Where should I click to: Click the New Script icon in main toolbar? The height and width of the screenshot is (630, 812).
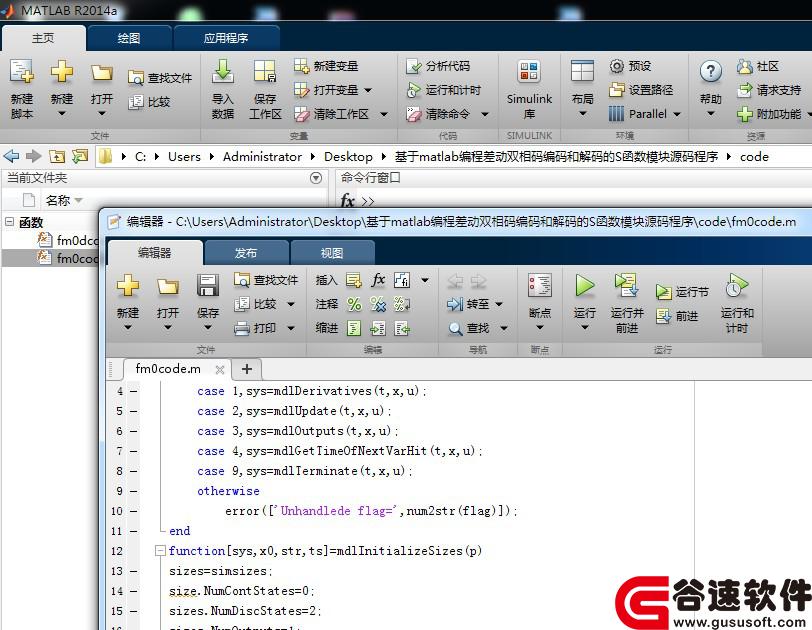point(22,72)
